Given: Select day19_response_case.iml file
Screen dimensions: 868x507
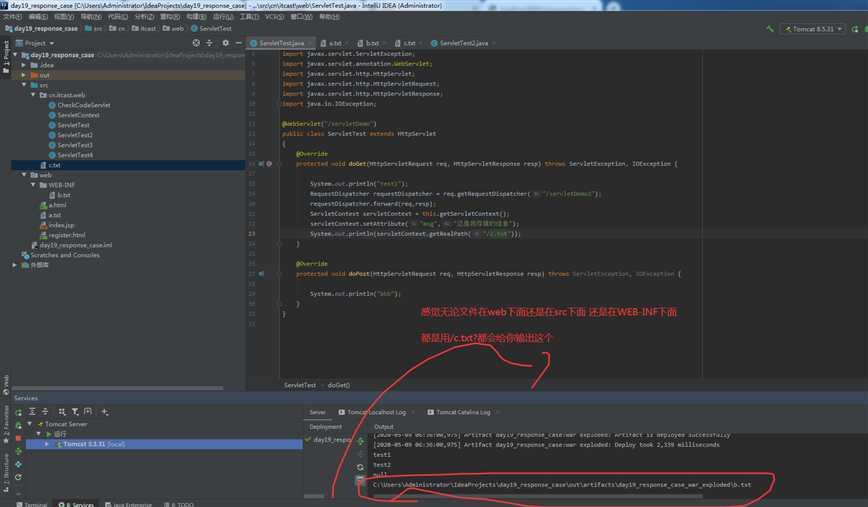Looking at the screenshot, I should tap(72, 245).
